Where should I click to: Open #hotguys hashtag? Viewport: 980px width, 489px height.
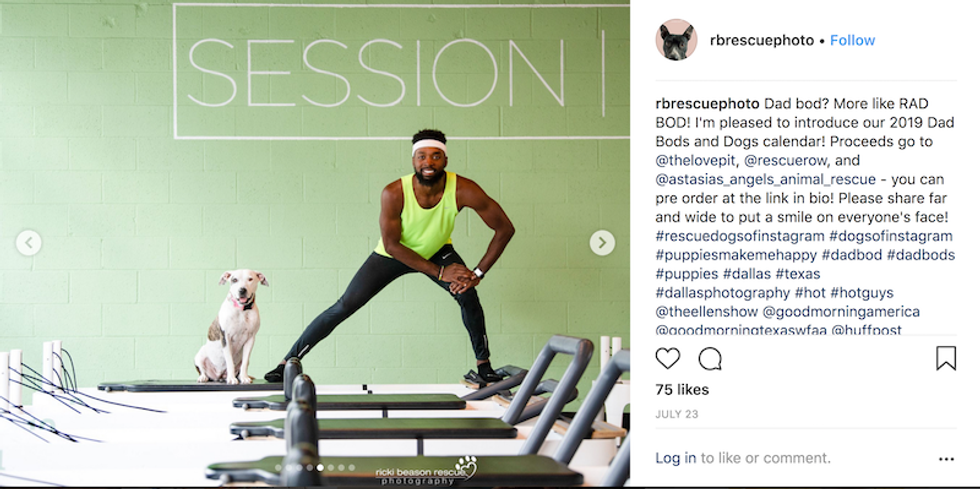(x=862, y=293)
